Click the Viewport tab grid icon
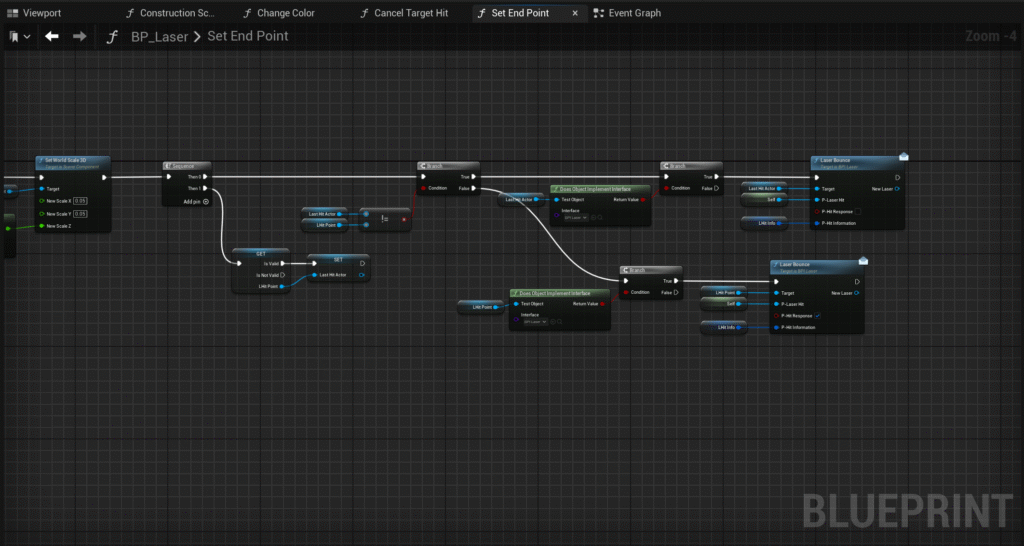The height and width of the screenshot is (546, 1024). point(12,13)
